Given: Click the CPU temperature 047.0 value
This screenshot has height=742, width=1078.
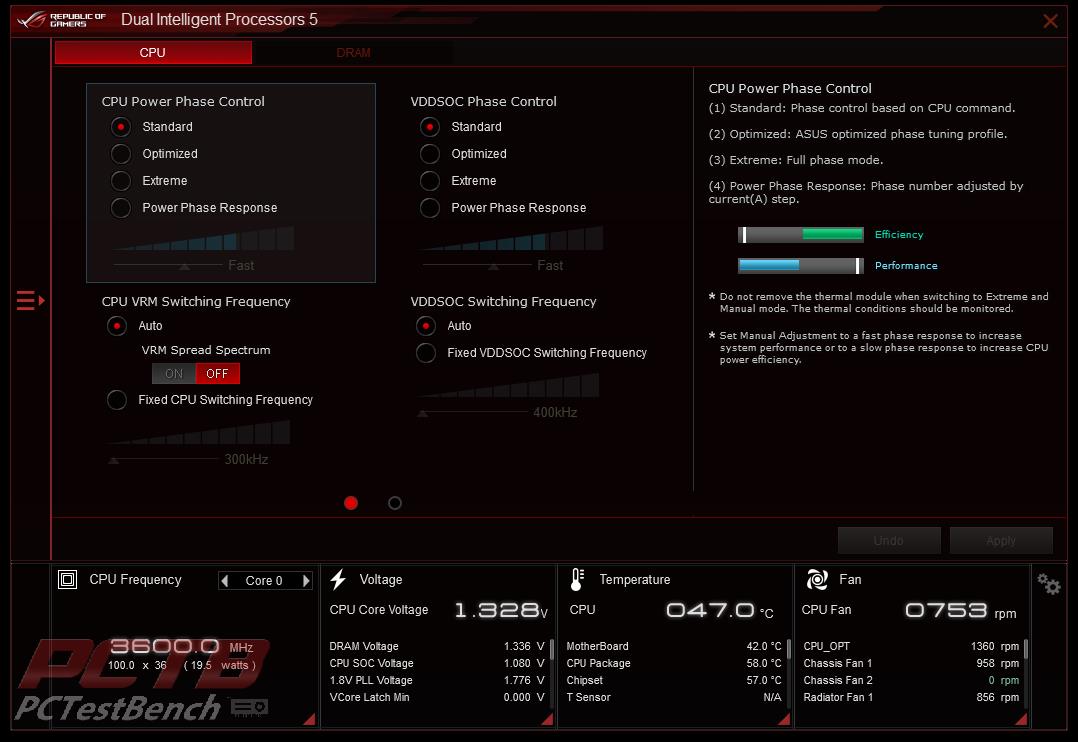Looking at the screenshot, I should [x=720, y=610].
